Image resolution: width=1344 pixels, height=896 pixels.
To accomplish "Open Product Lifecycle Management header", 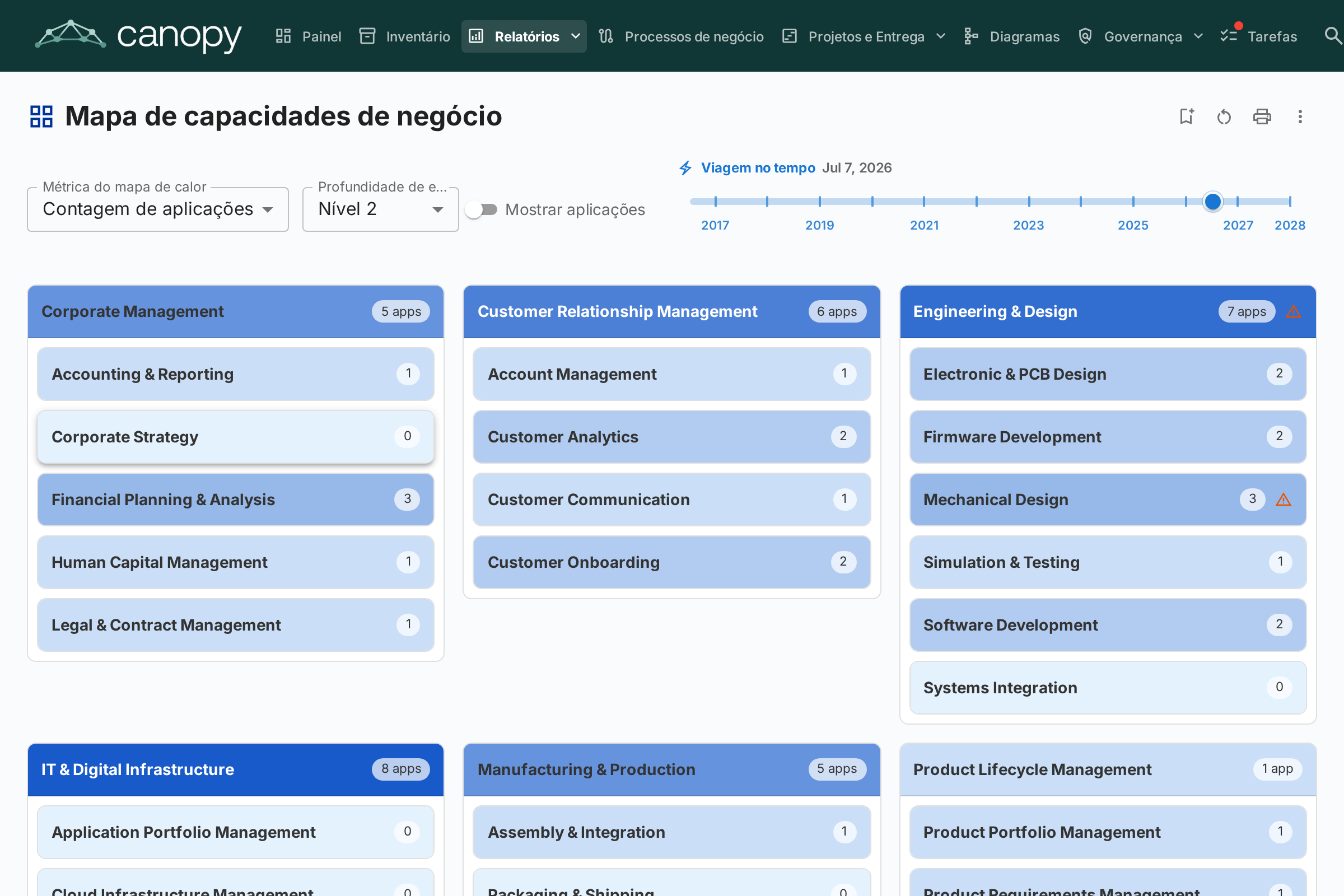I will [x=1108, y=769].
